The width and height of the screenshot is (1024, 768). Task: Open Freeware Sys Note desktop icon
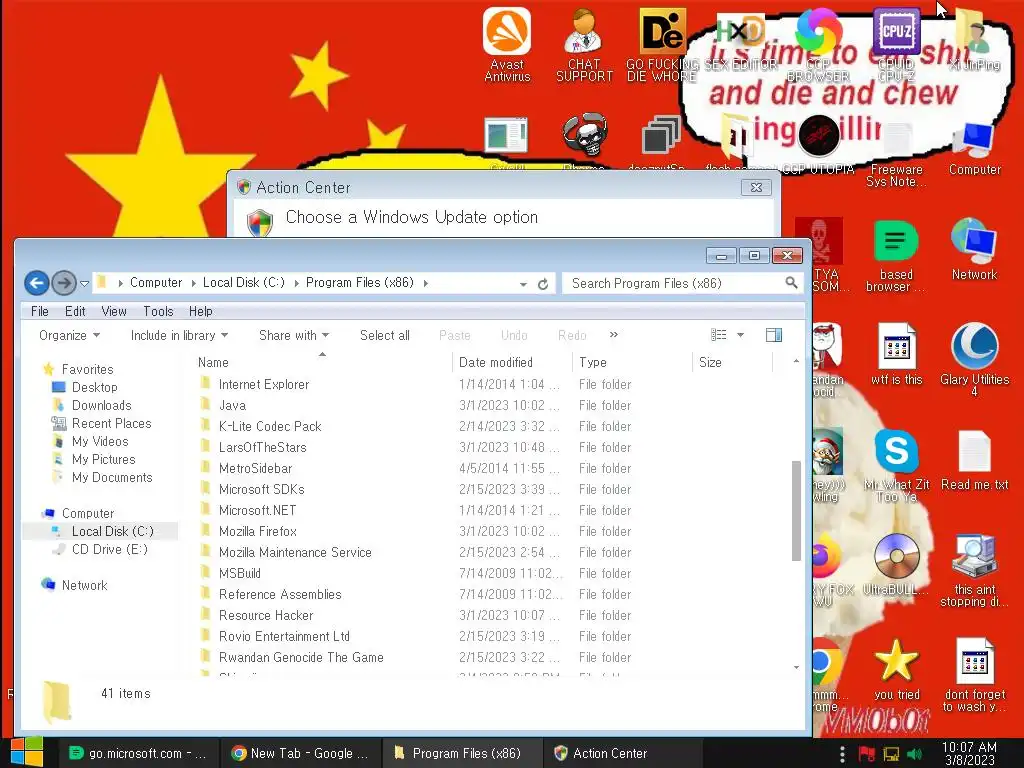[896, 154]
